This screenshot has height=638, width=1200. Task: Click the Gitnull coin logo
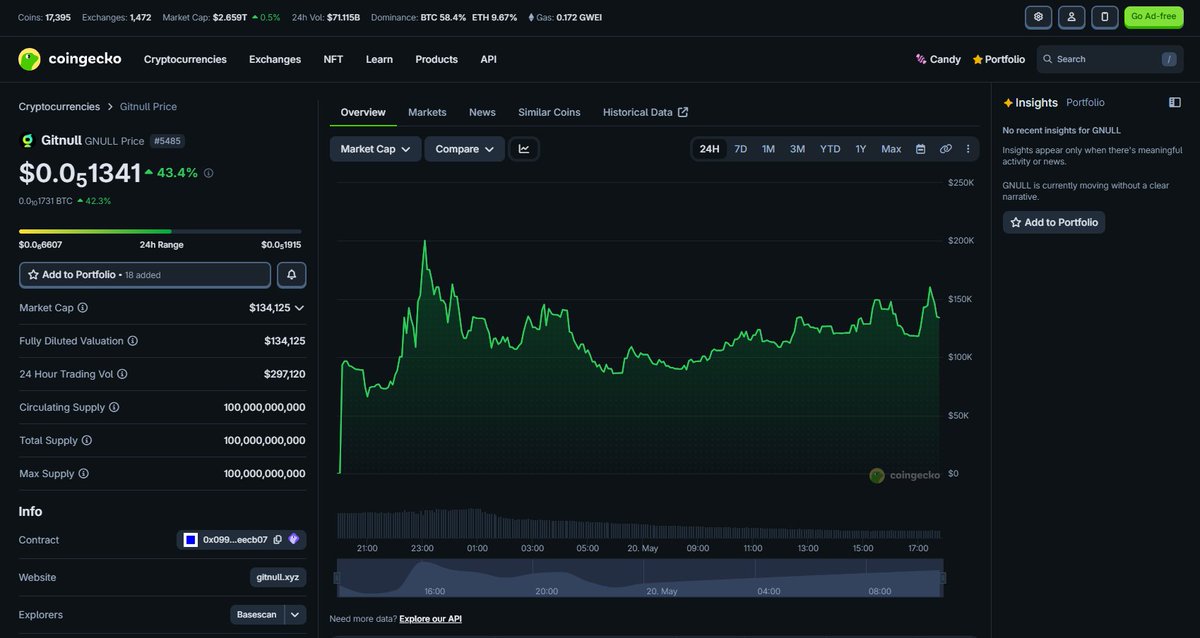[x=28, y=140]
